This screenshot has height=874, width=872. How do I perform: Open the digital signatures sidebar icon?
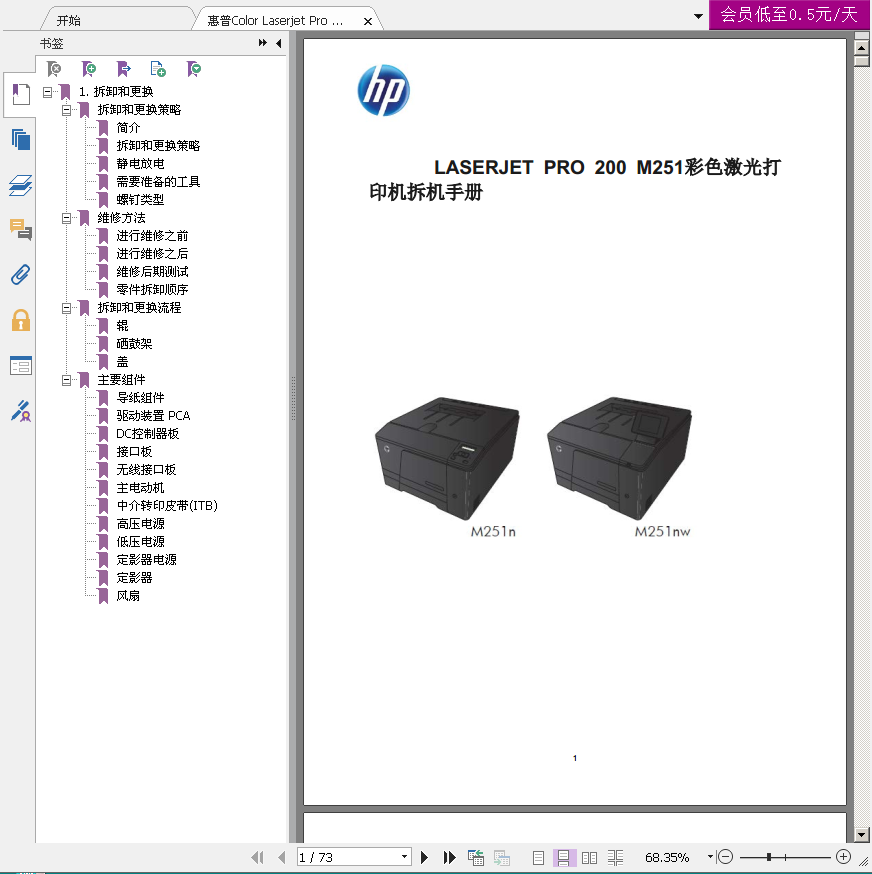(x=21, y=411)
